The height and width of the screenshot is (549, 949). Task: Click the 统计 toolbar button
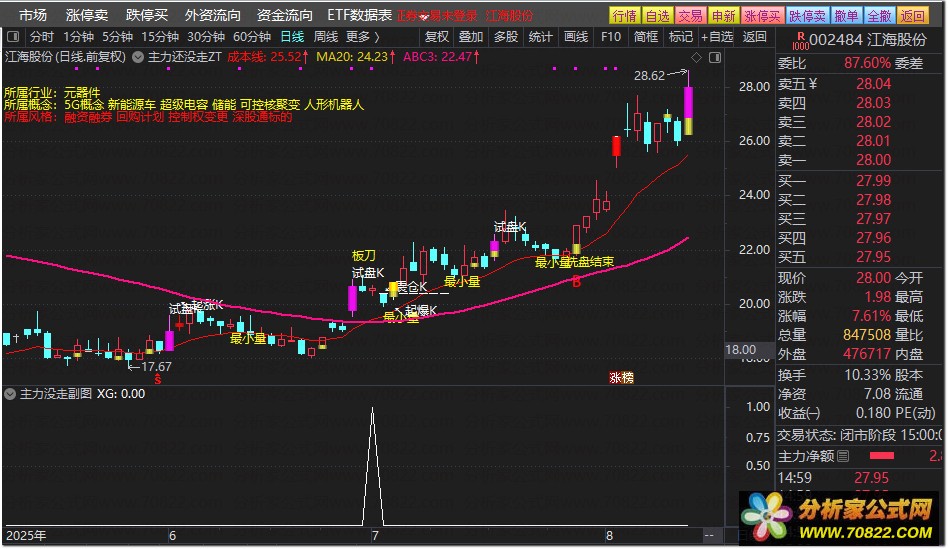(x=540, y=37)
